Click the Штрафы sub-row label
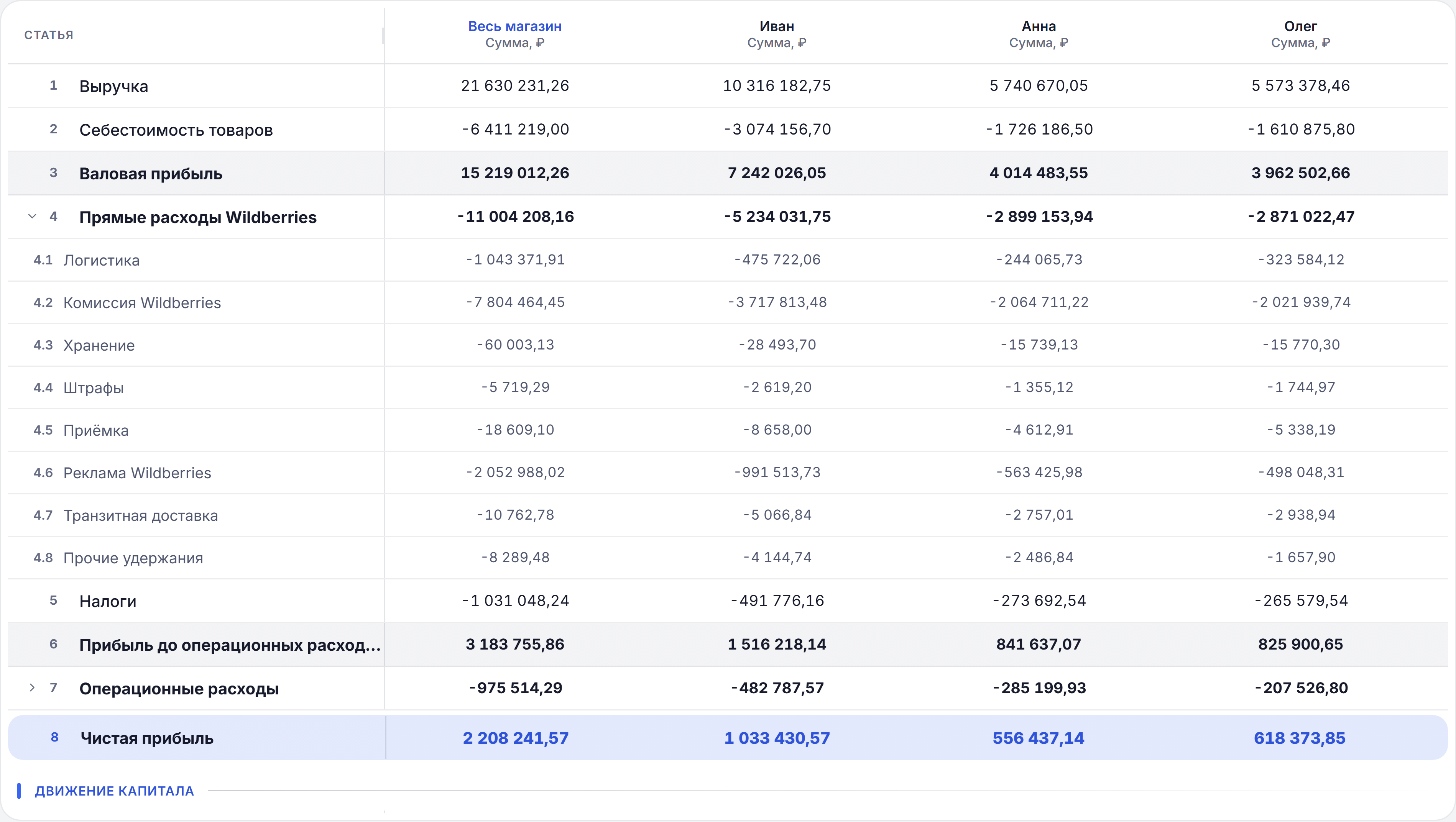Image resolution: width=1456 pixels, height=822 pixels. tap(93, 388)
